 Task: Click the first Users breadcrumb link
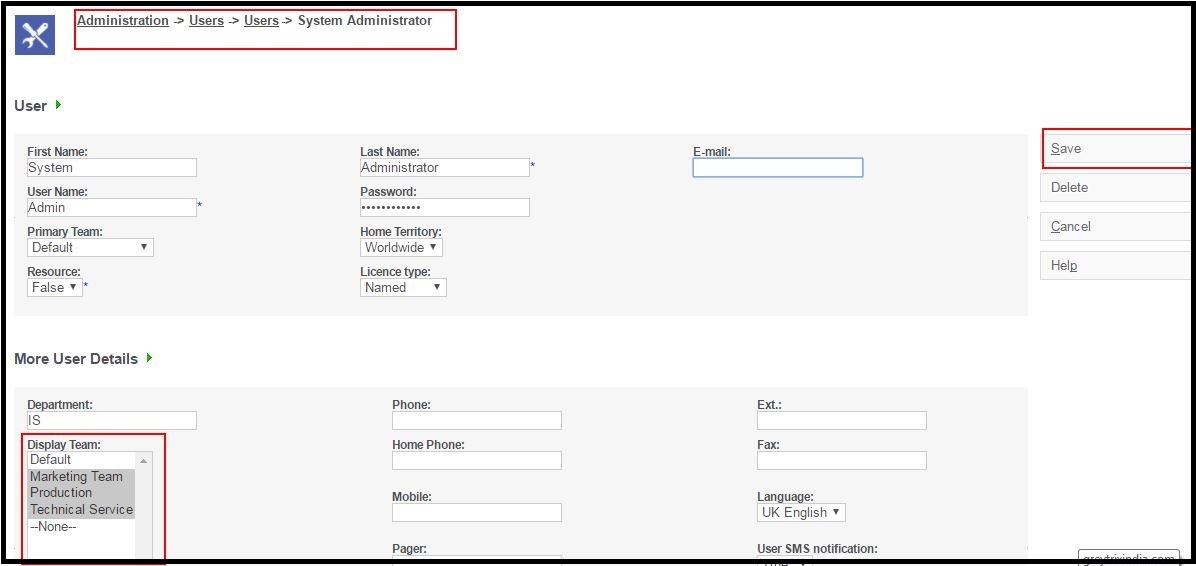[206, 20]
